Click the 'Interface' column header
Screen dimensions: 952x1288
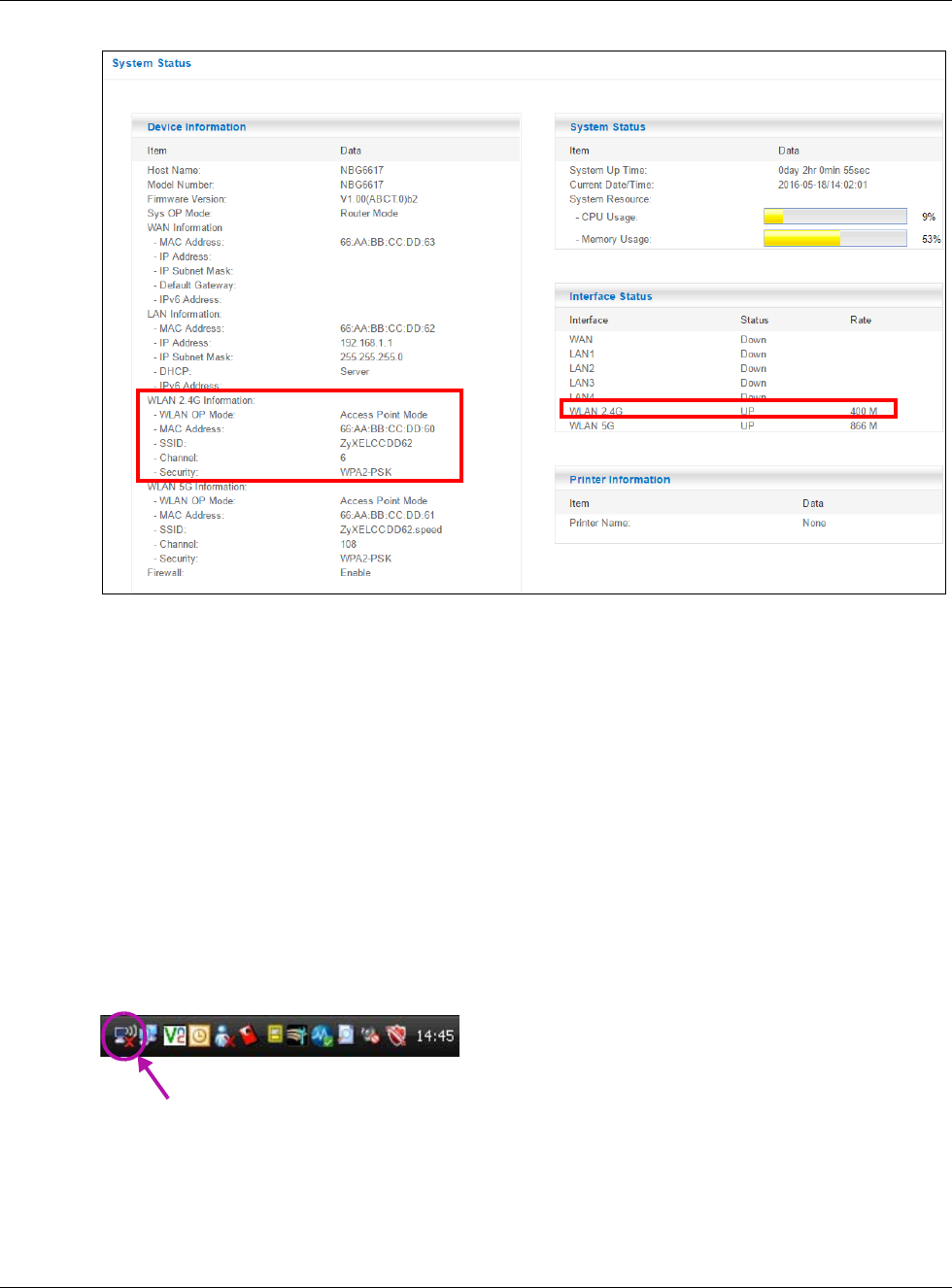click(589, 320)
